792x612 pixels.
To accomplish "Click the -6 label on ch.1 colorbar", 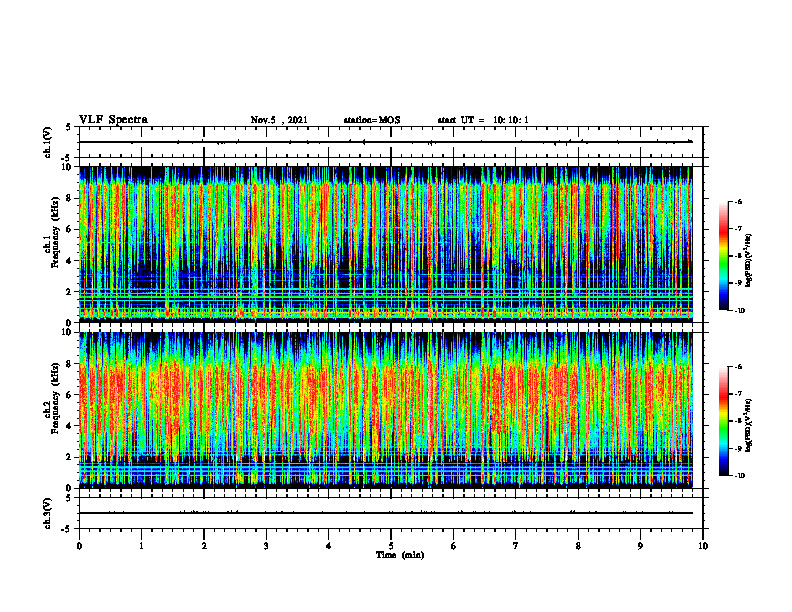I will click(737, 201).
